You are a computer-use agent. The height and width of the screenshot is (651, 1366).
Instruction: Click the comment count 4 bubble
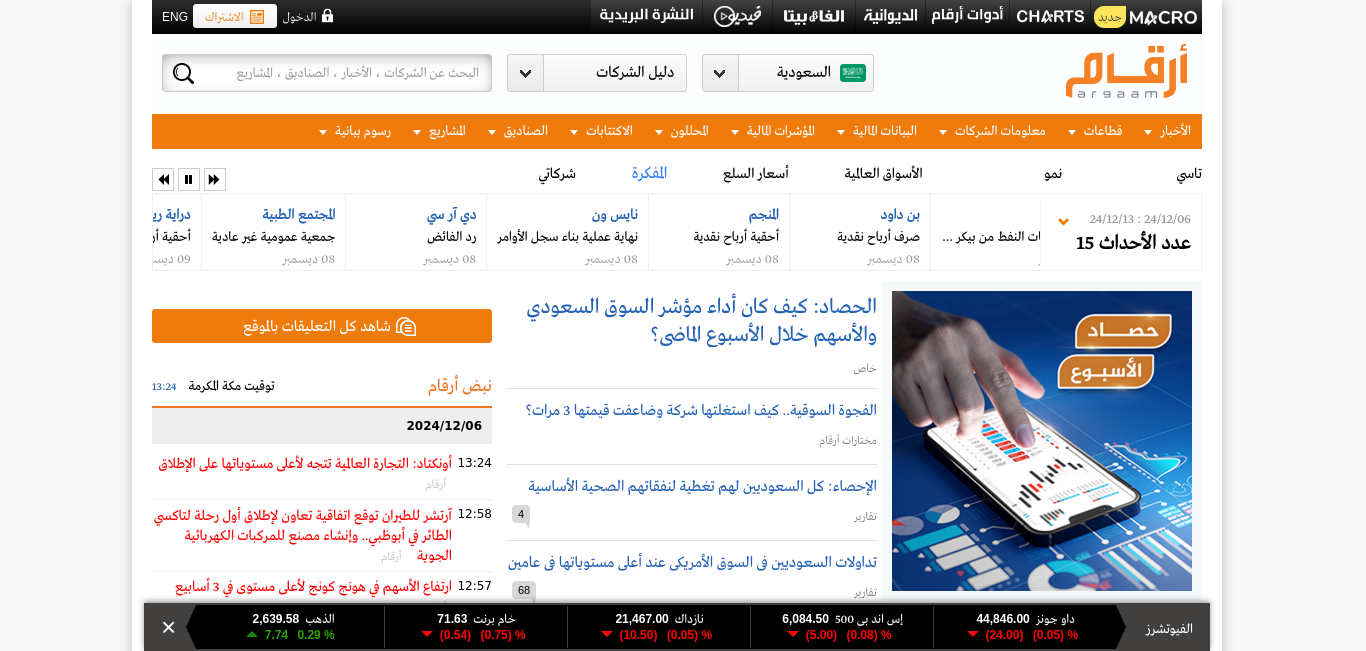520,514
